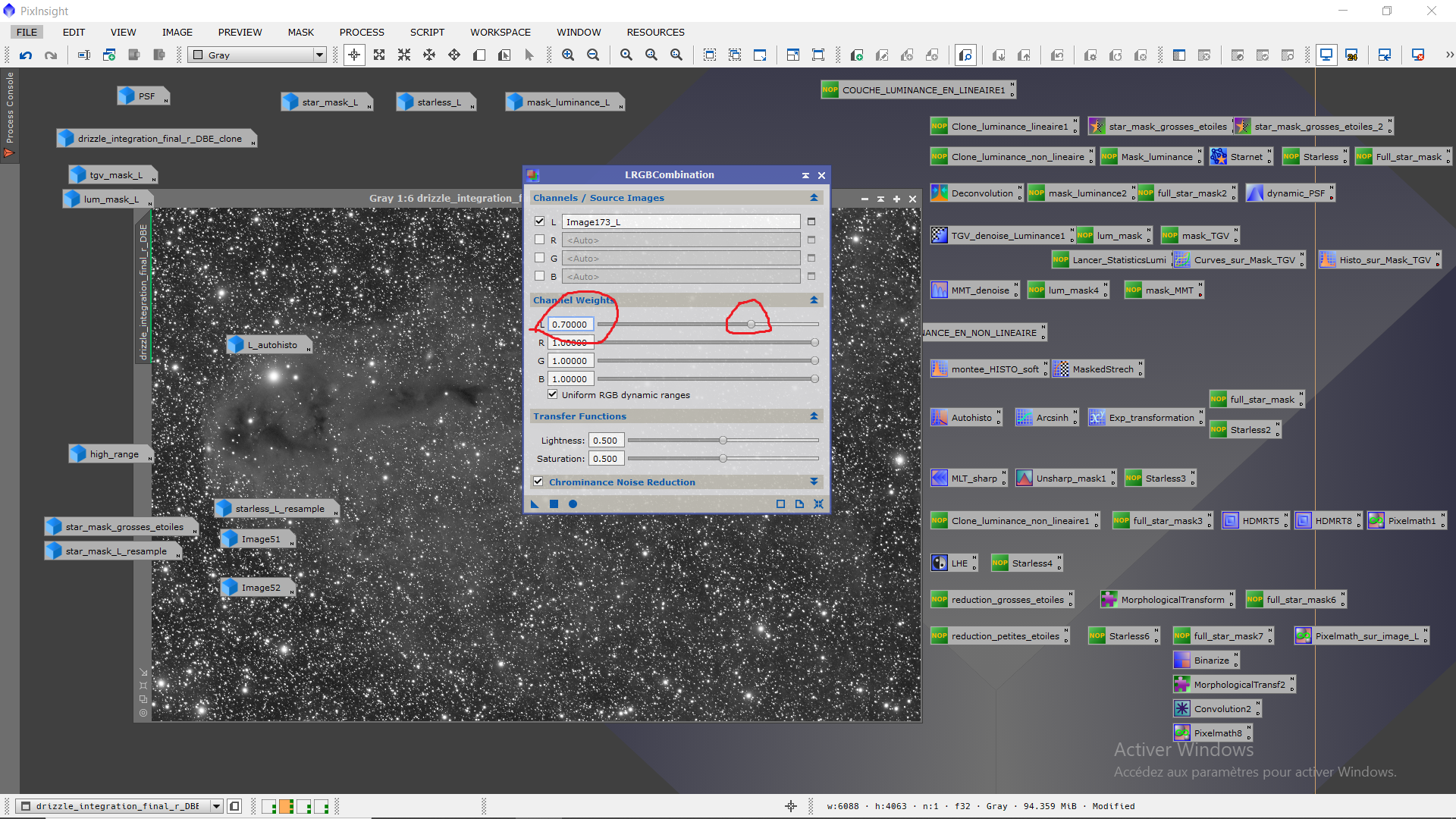Viewport: 1456px width, 819px height.
Task: Click the blue circle icon in LRGBCombination
Action: (573, 504)
